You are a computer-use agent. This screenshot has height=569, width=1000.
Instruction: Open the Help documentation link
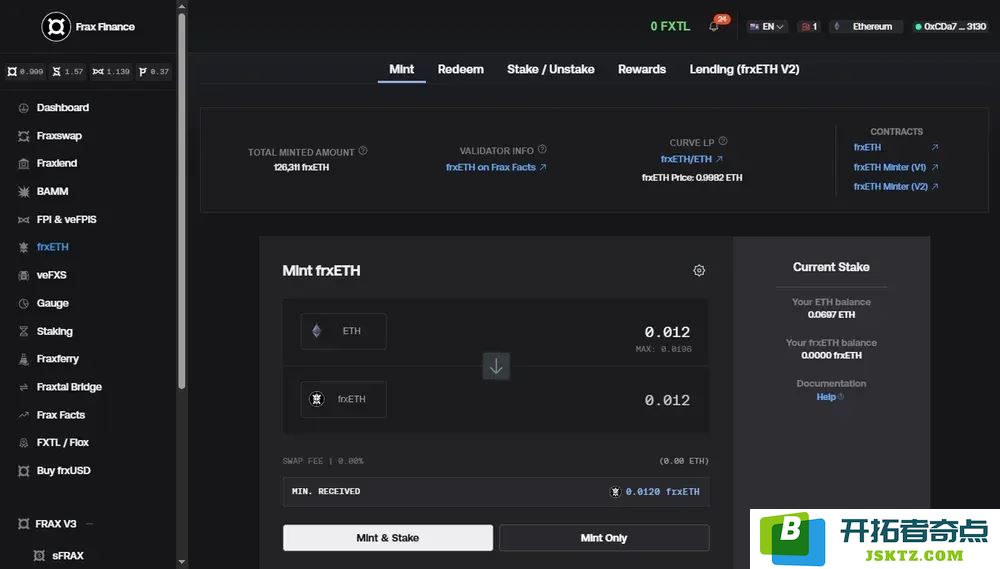tap(830, 397)
